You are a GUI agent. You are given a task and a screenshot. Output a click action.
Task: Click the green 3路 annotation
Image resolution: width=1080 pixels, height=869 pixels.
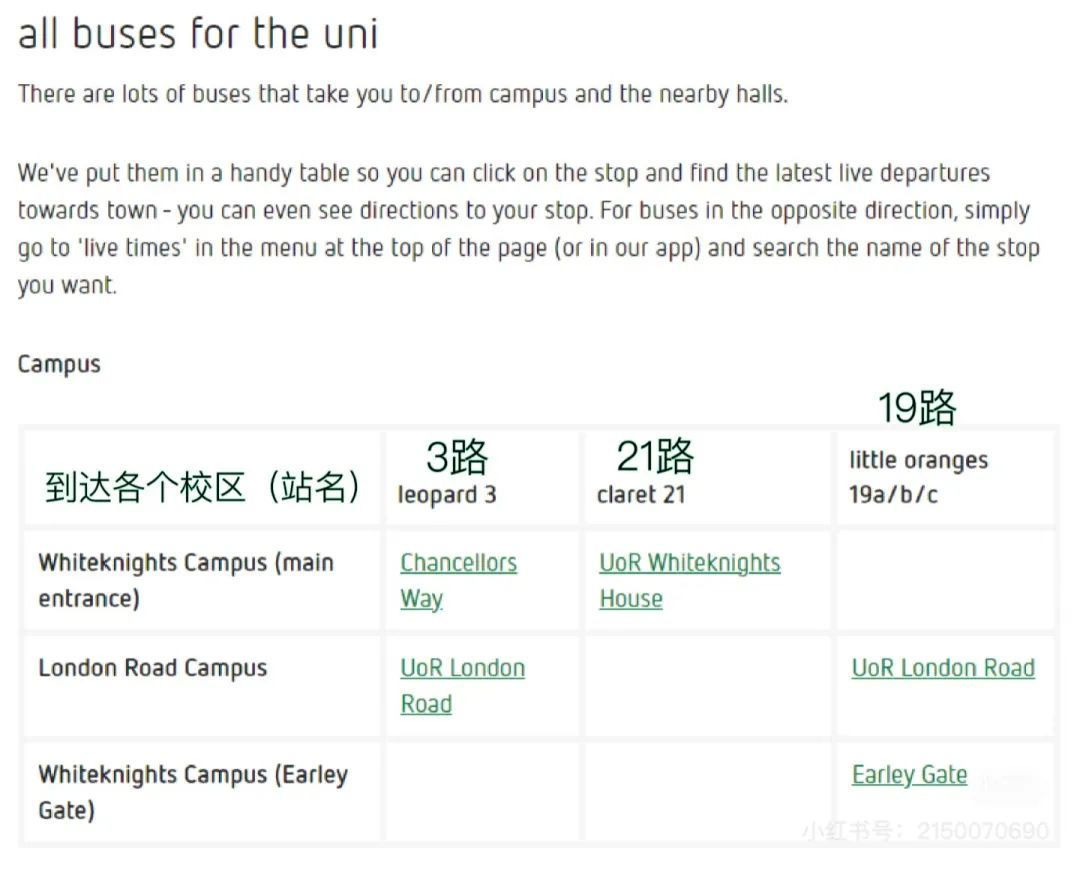pos(457,457)
